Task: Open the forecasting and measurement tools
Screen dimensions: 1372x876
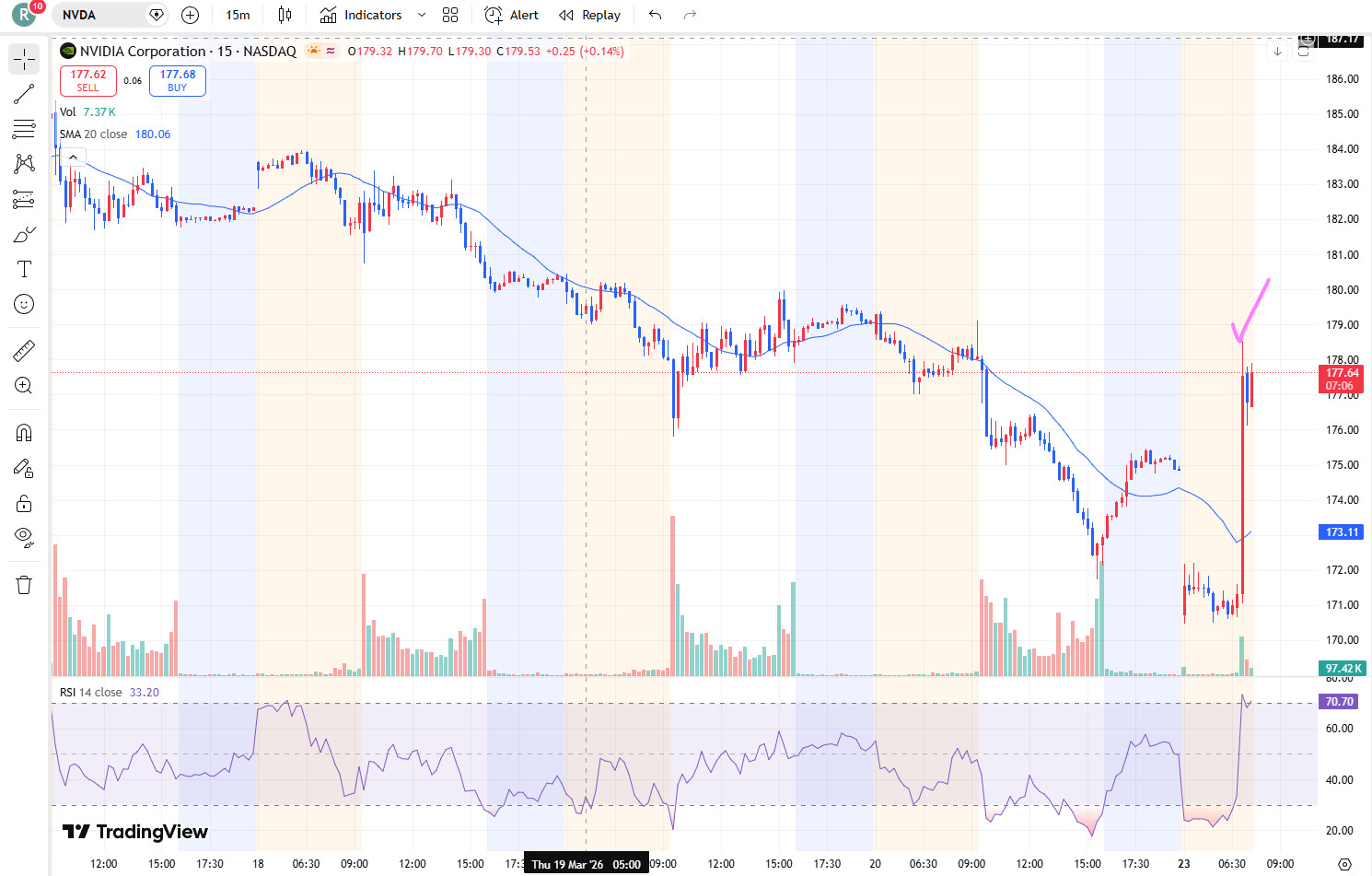Action: click(x=25, y=199)
